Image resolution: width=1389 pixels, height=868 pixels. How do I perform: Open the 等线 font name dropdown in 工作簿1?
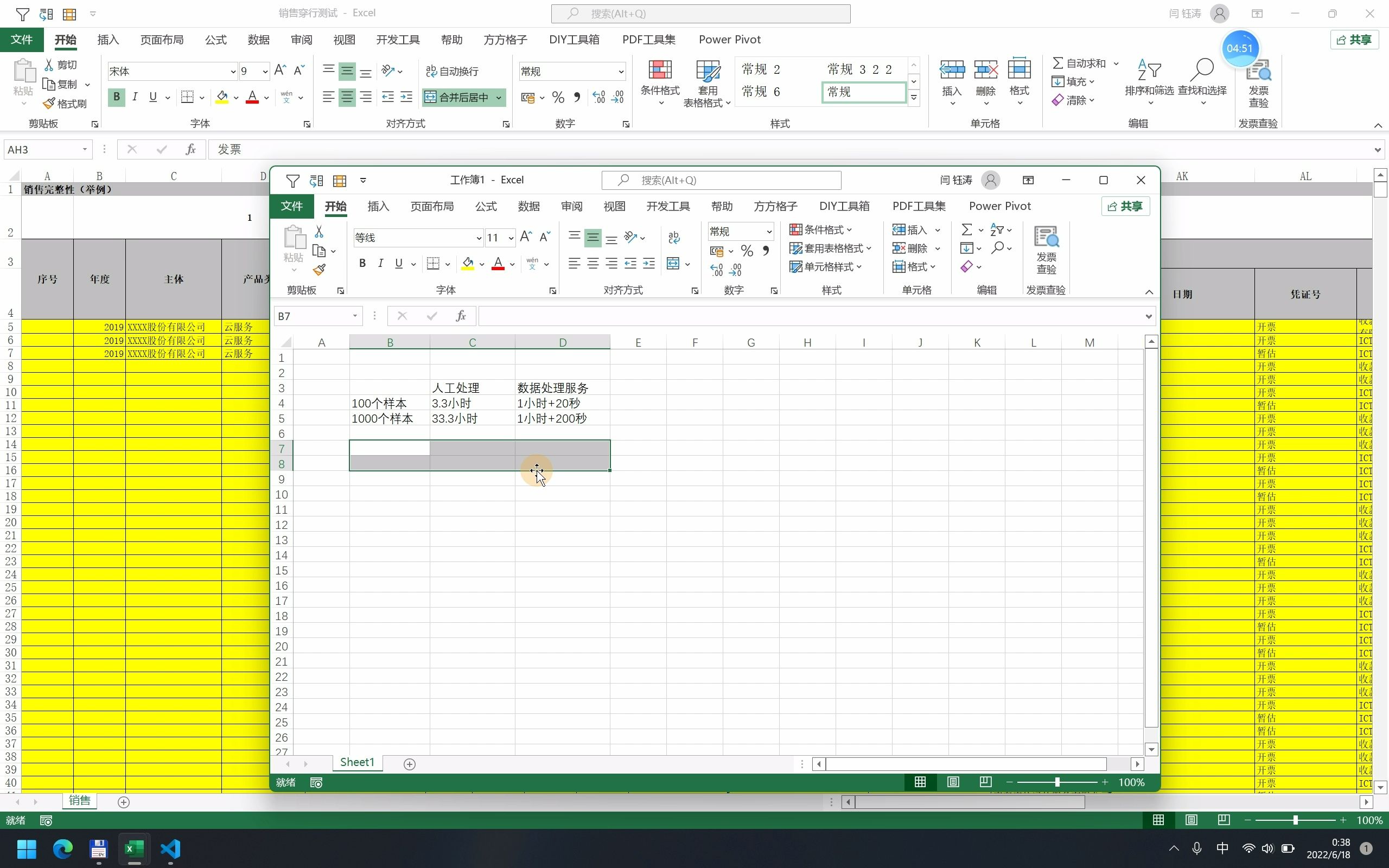(479, 238)
